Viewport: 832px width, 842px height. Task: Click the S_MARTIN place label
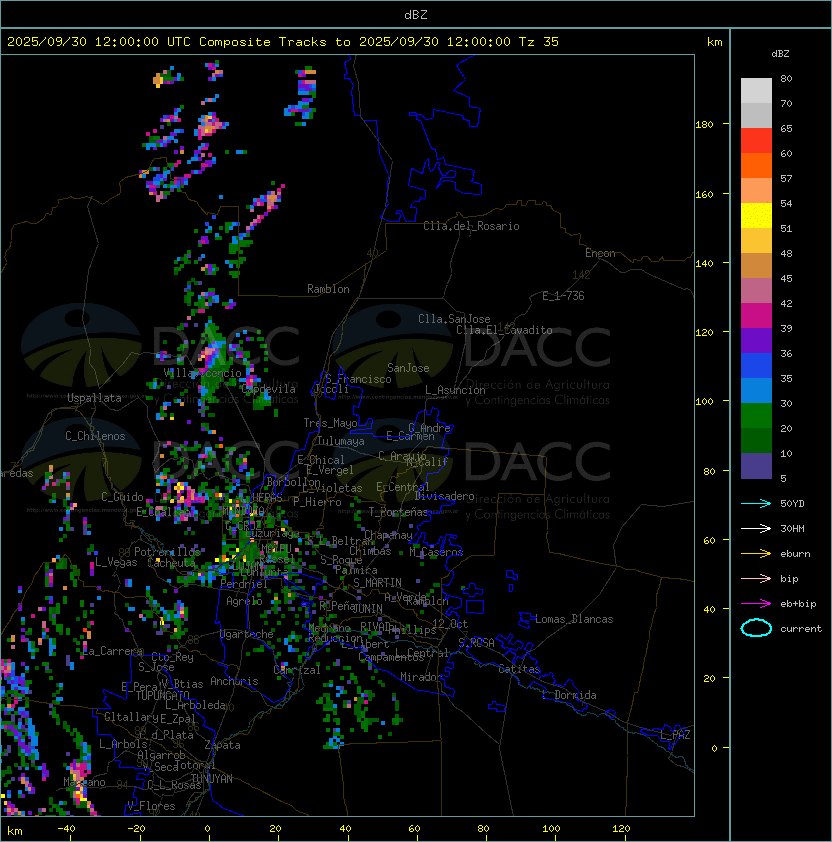click(378, 583)
